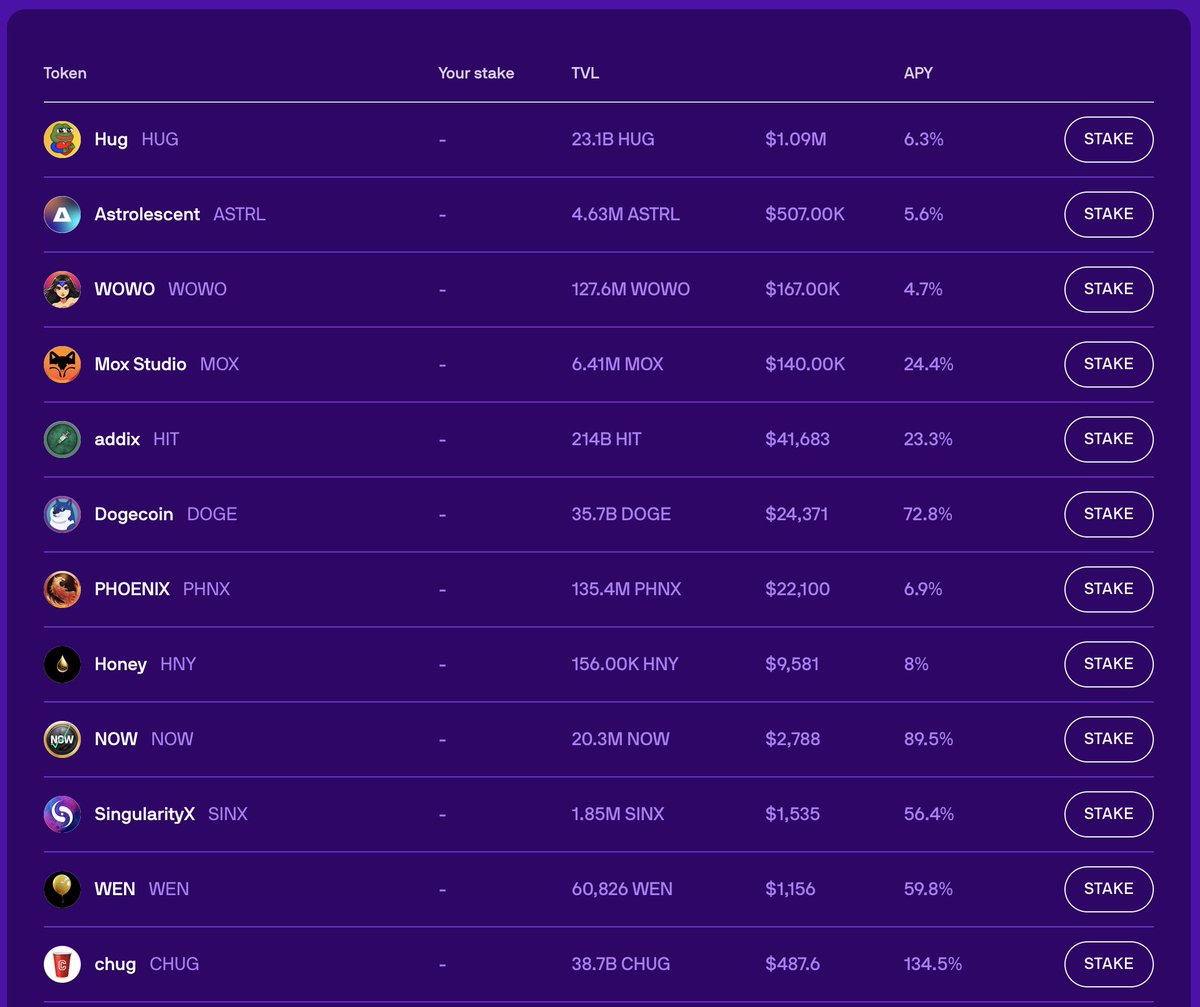
Task: Click the $167.00K dollar value
Action: click(803, 289)
